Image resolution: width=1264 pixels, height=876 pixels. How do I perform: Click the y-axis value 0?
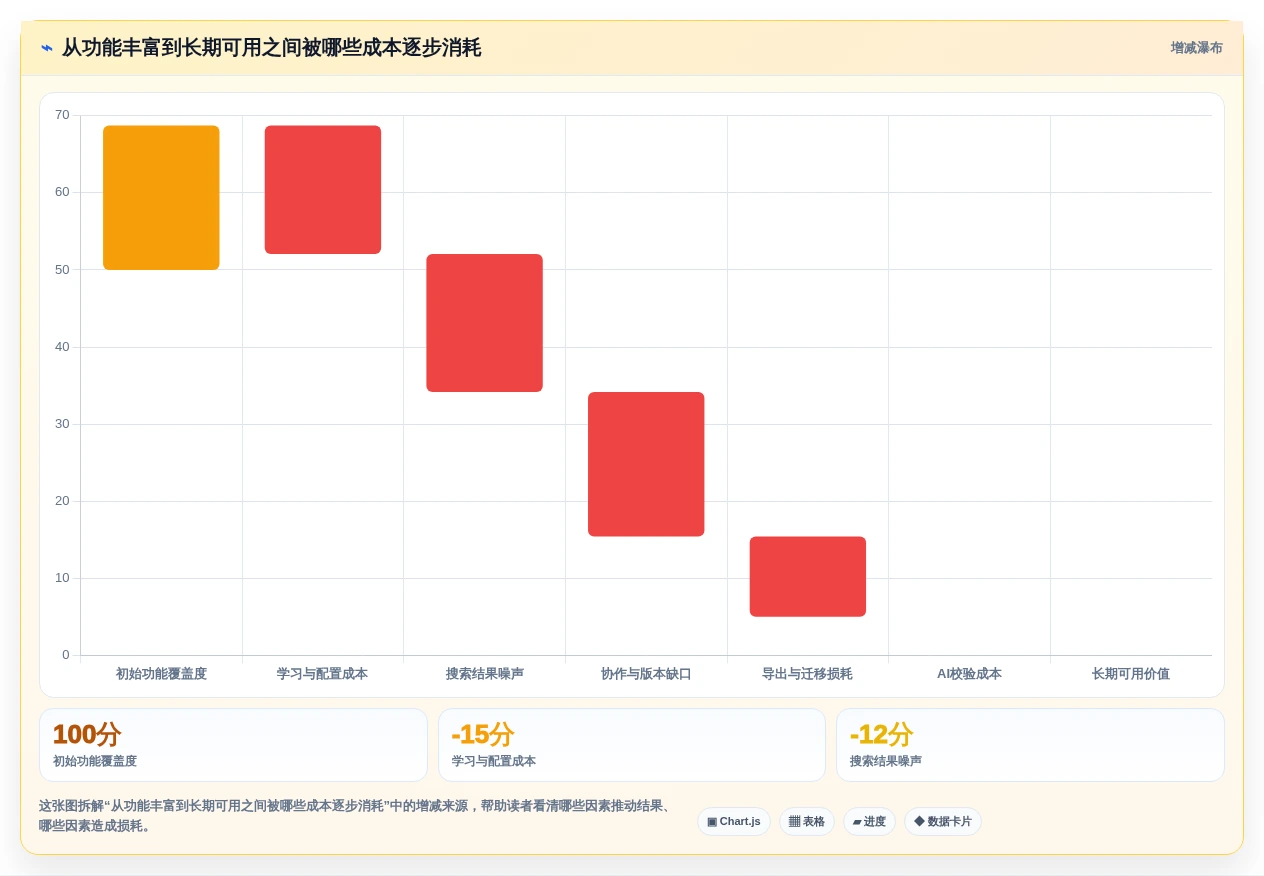[x=66, y=655]
